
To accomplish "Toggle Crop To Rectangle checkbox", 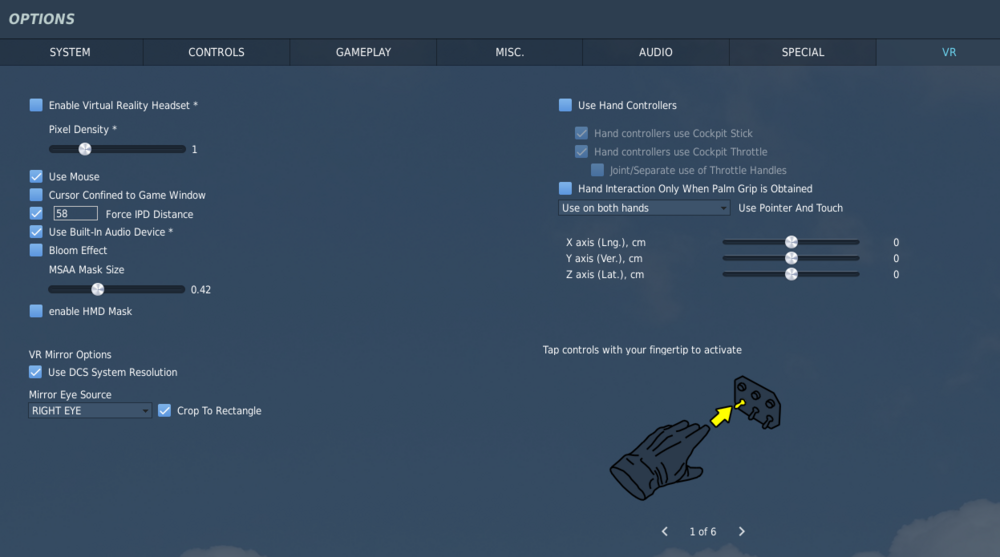I will click(x=164, y=411).
